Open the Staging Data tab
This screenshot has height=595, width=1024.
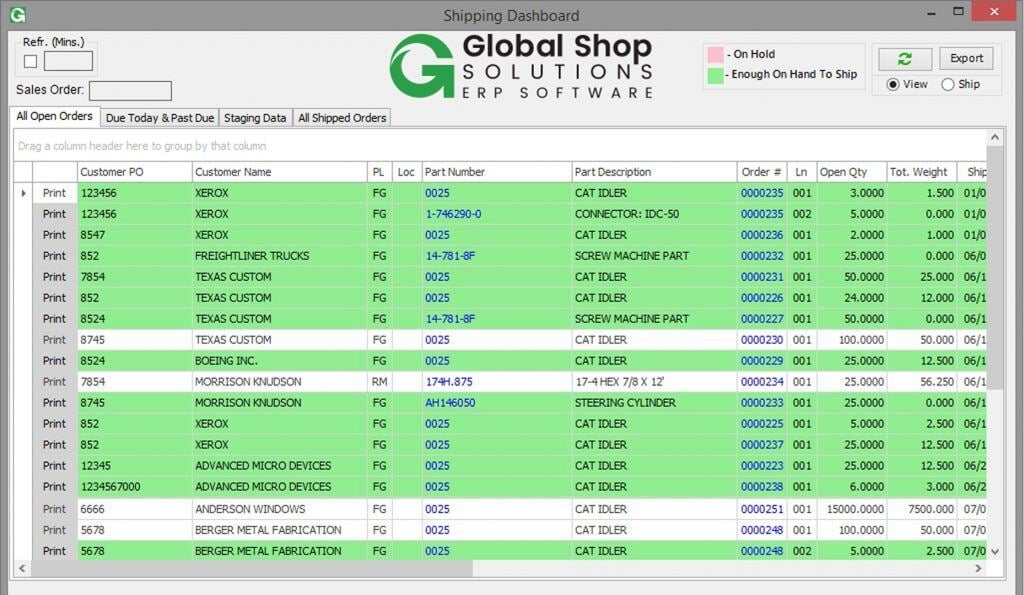tap(255, 118)
